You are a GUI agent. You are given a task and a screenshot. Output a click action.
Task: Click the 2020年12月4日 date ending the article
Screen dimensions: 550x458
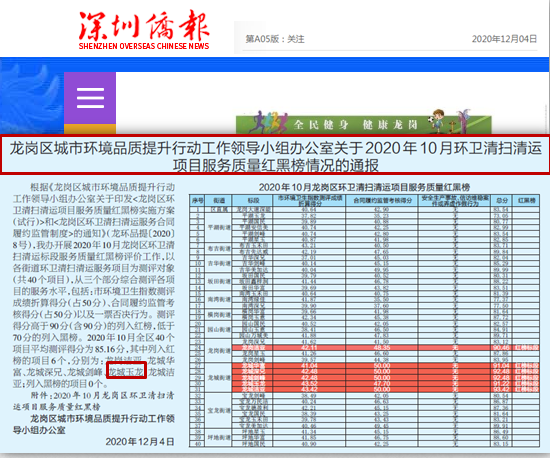140,442
